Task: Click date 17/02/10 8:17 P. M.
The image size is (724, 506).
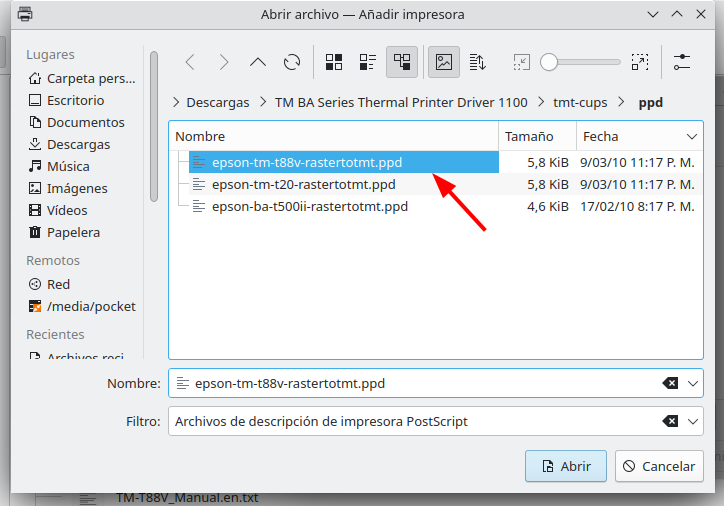Action: click(637, 206)
